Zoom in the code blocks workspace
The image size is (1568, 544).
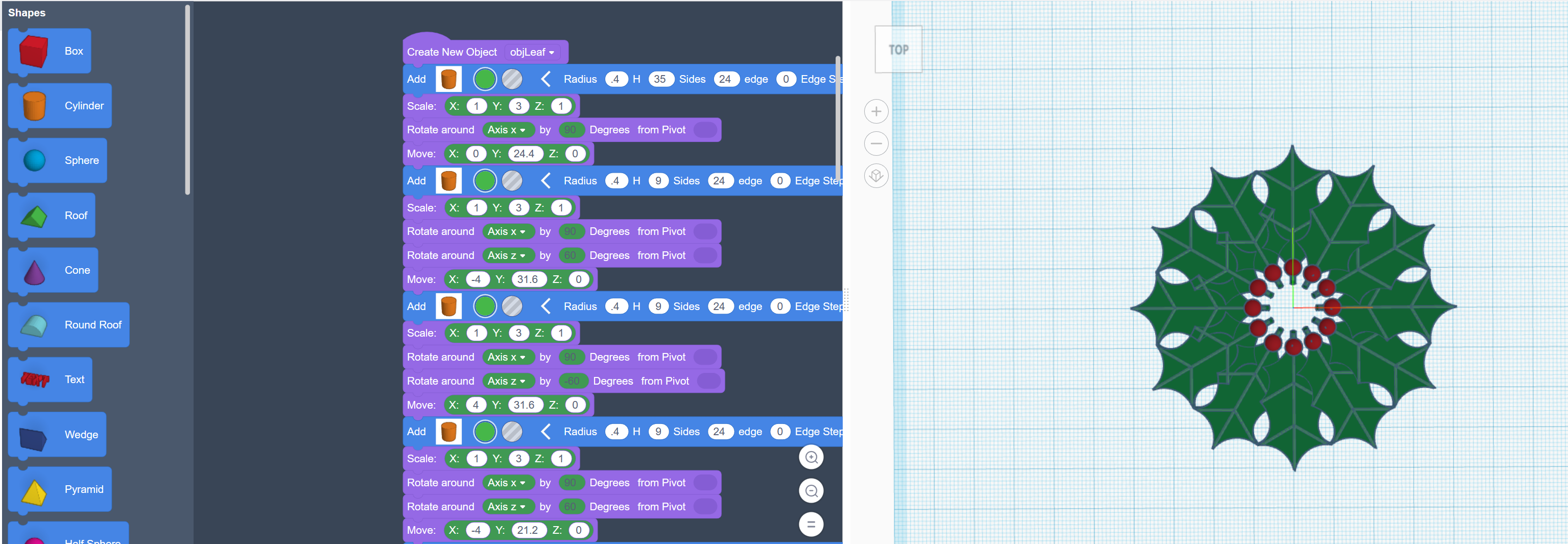point(811,458)
